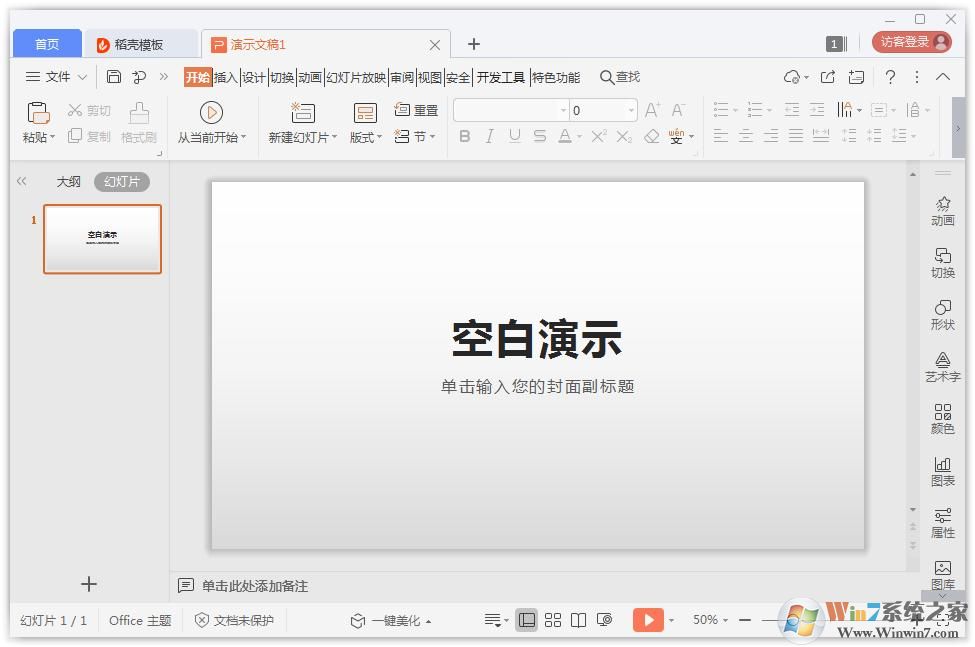This screenshot has width=975, height=647.
Task: Increase zoom with the plus control
Action: [916, 619]
